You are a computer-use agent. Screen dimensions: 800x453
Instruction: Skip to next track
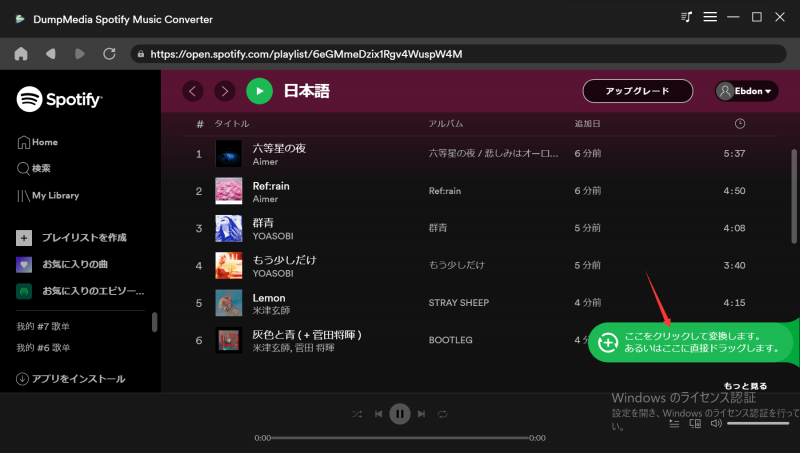(421, 414)
